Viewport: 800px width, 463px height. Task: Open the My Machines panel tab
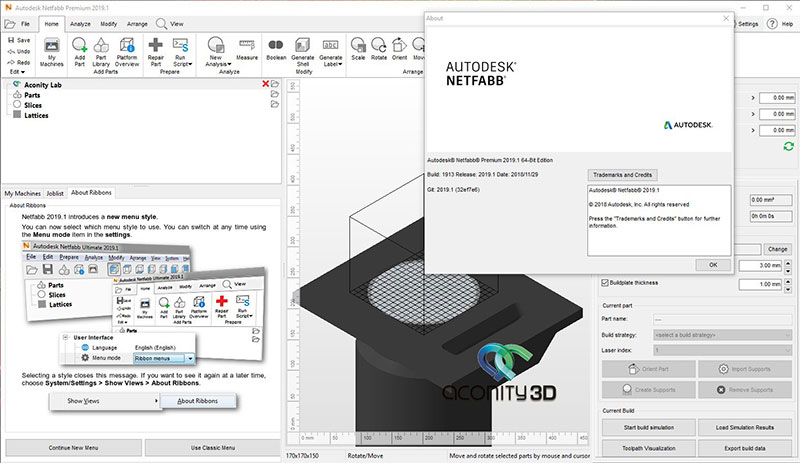click(22, 193)
